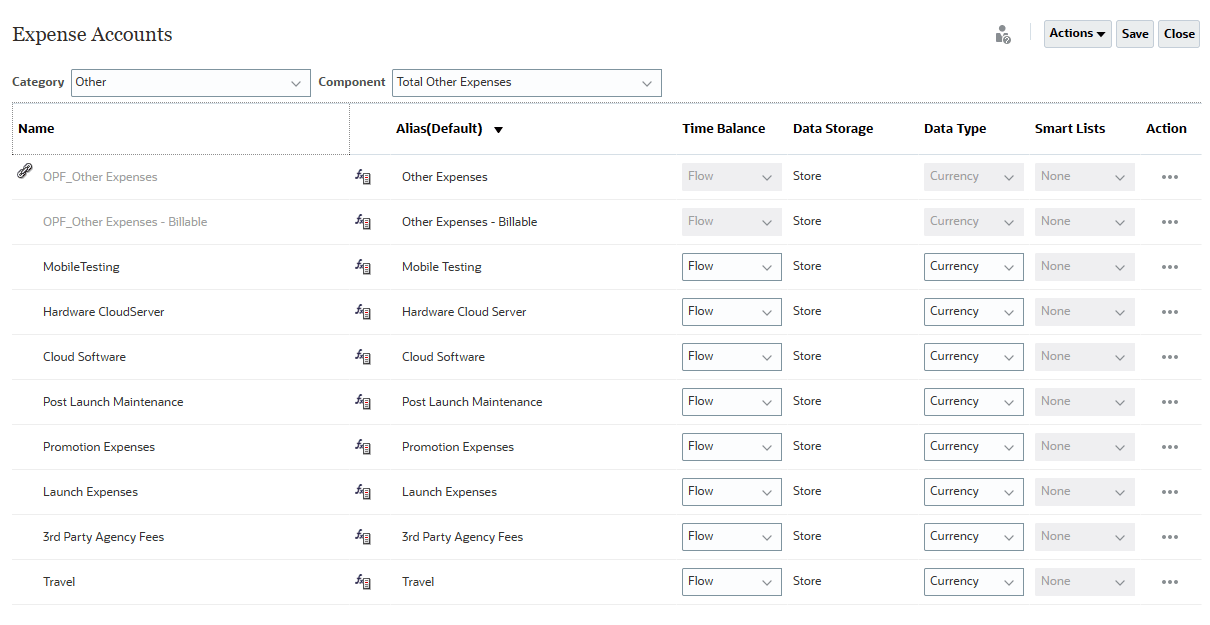Screen dimensions: 1210x625
Task: Open formula icon for OPF_Other Expenses row
Action: [x=363, y=177]
